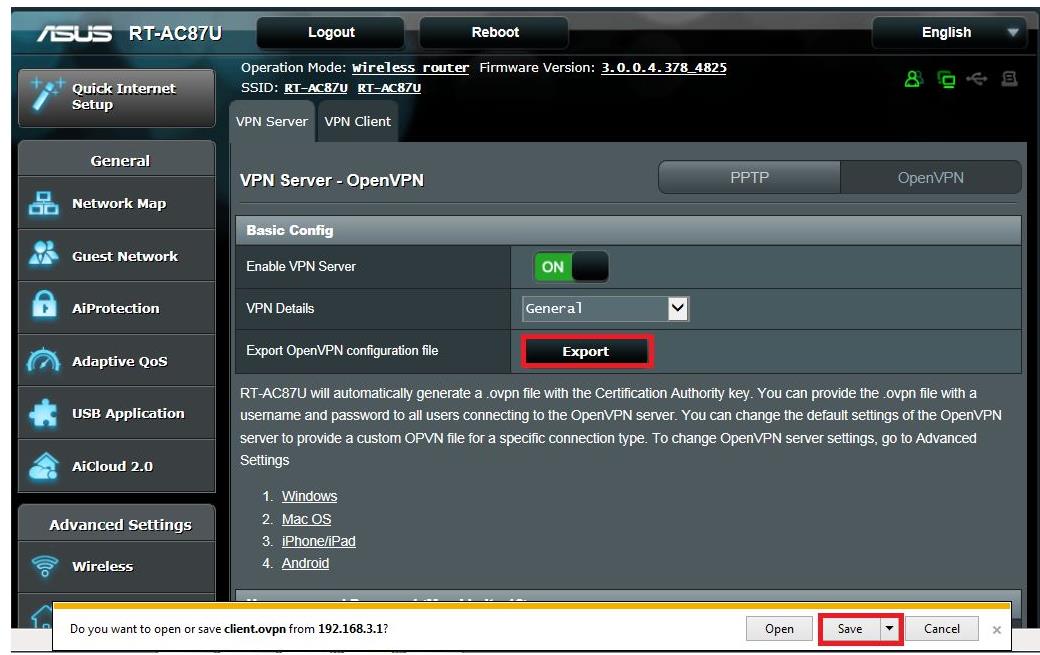The width and height of the screenshot is (1040, 655).
Task: Open the iPhone/iPad setup instructions link
Action: click(318, 541)
